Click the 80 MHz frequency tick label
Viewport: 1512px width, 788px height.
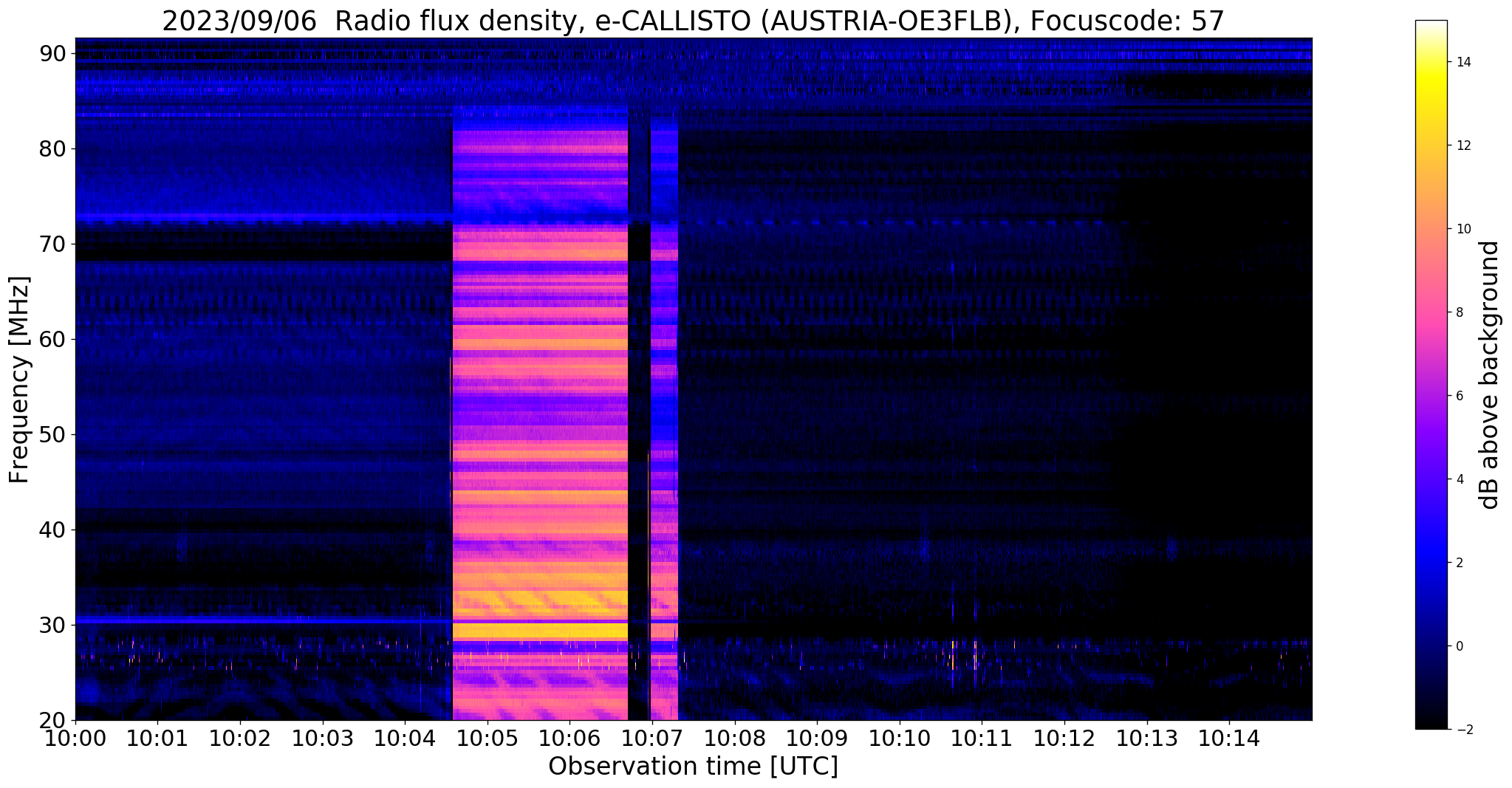[54, 149]
